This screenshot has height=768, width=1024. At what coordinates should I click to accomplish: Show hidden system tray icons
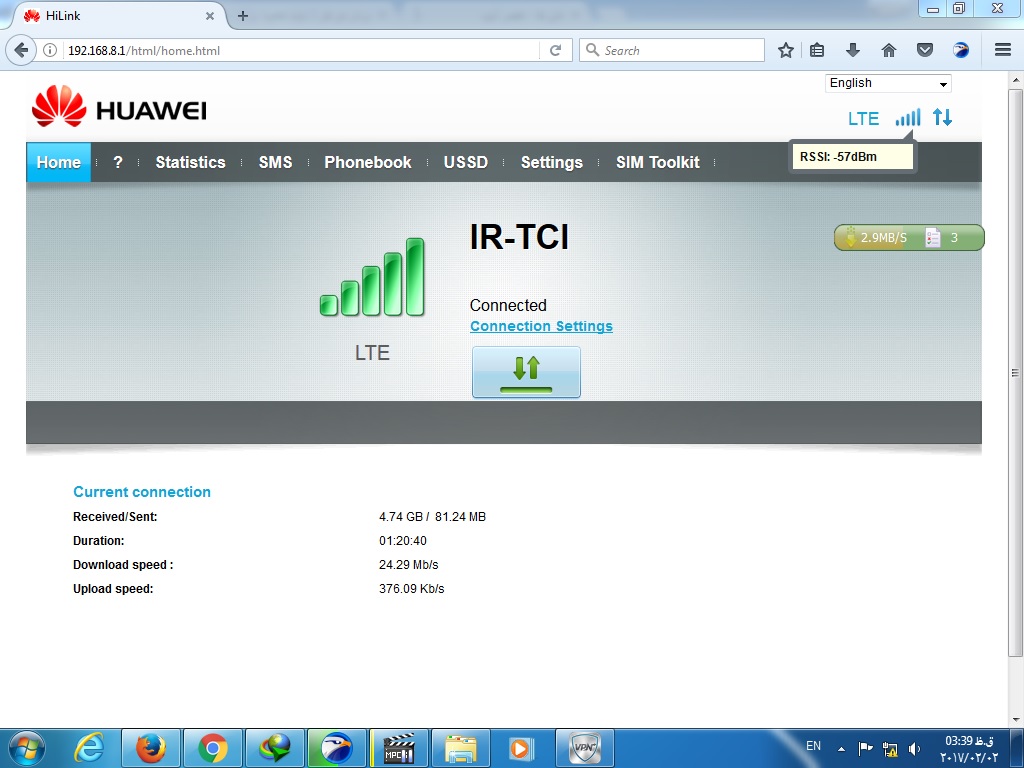click(x=842, y=749)
